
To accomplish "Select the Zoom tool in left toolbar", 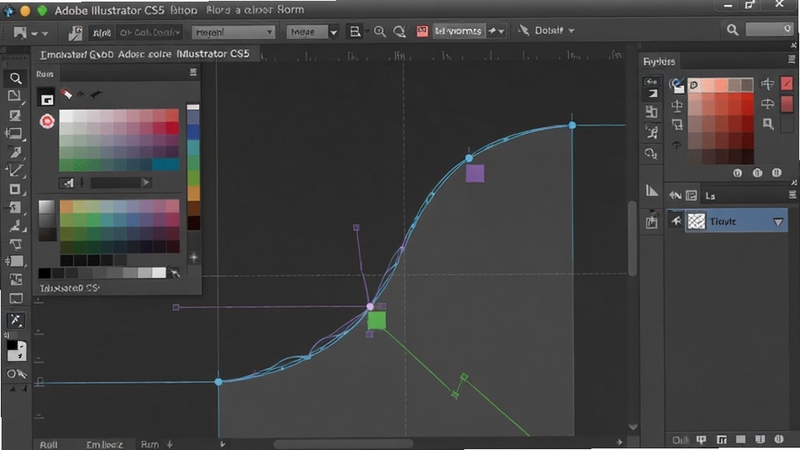I will pos(15,78).
